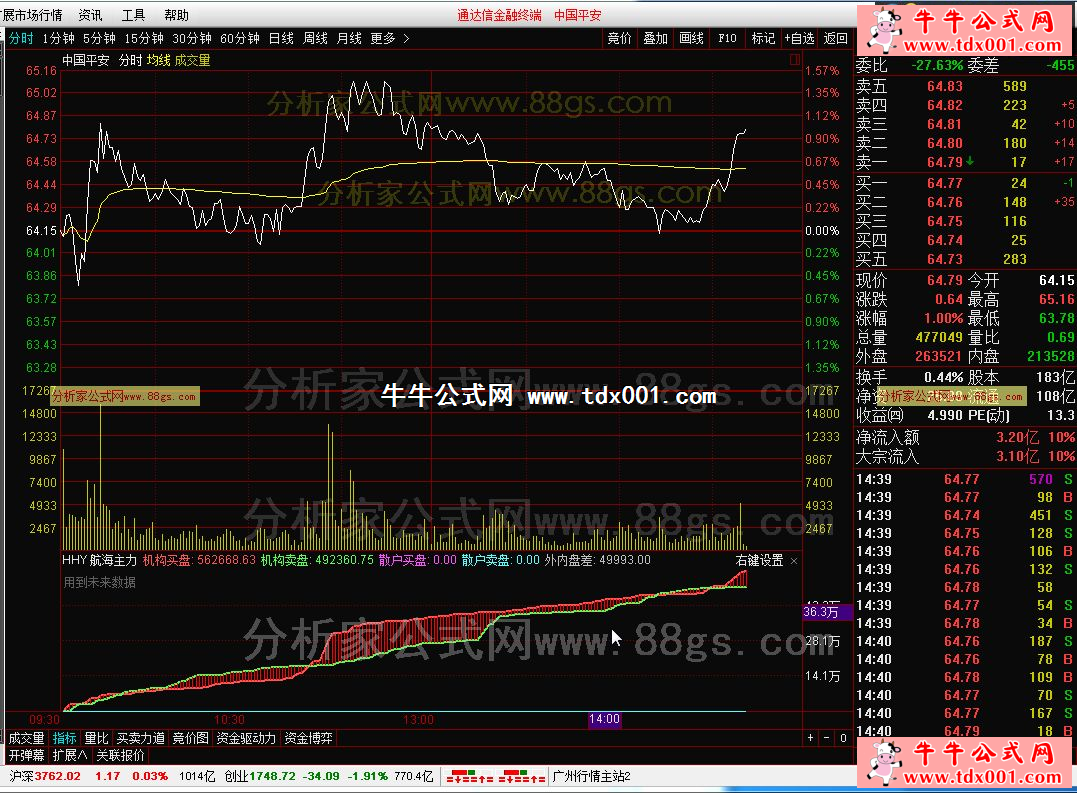Screen dimensions: 1077x793
Task: Click the 右键设置 settings label
Action: click(x=759, y=560)
